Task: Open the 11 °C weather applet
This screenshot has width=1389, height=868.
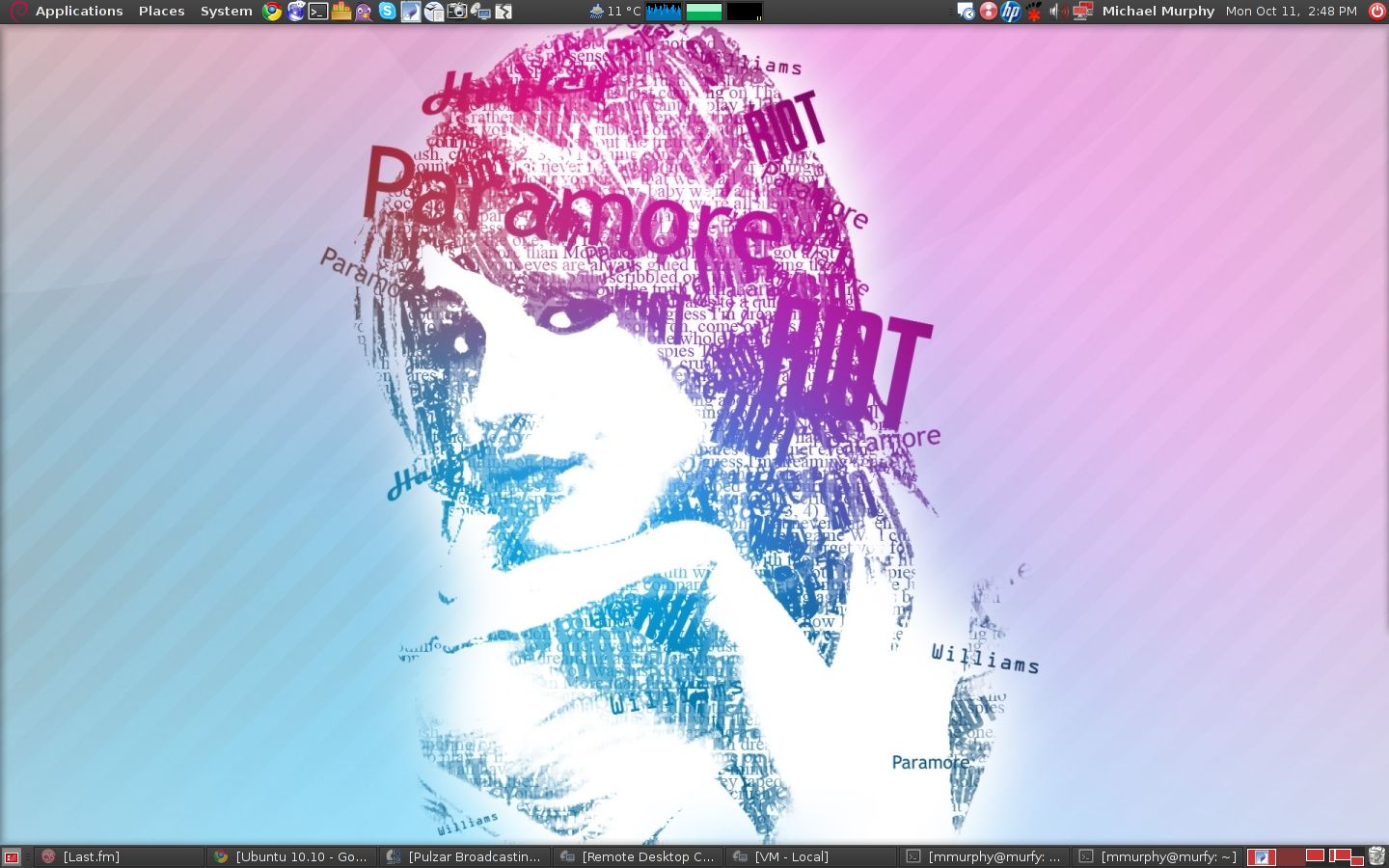Action: point(614,12)
